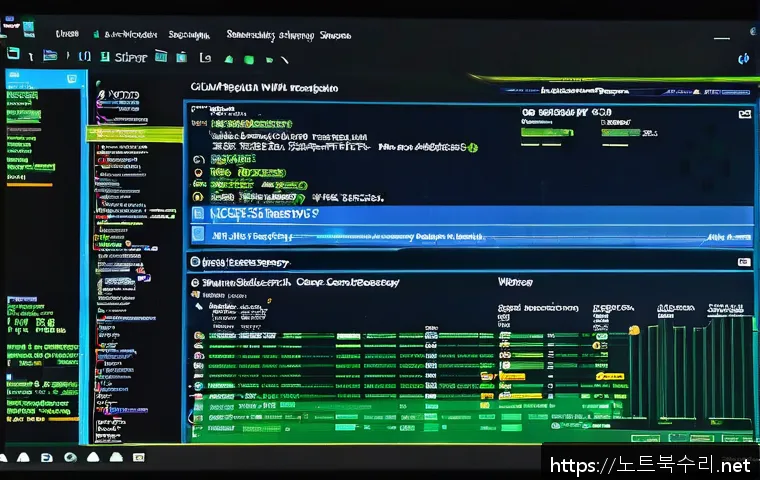Click the green triangle toolbar icon
This screenshot has width=760, height=480.
coord(229,59)
